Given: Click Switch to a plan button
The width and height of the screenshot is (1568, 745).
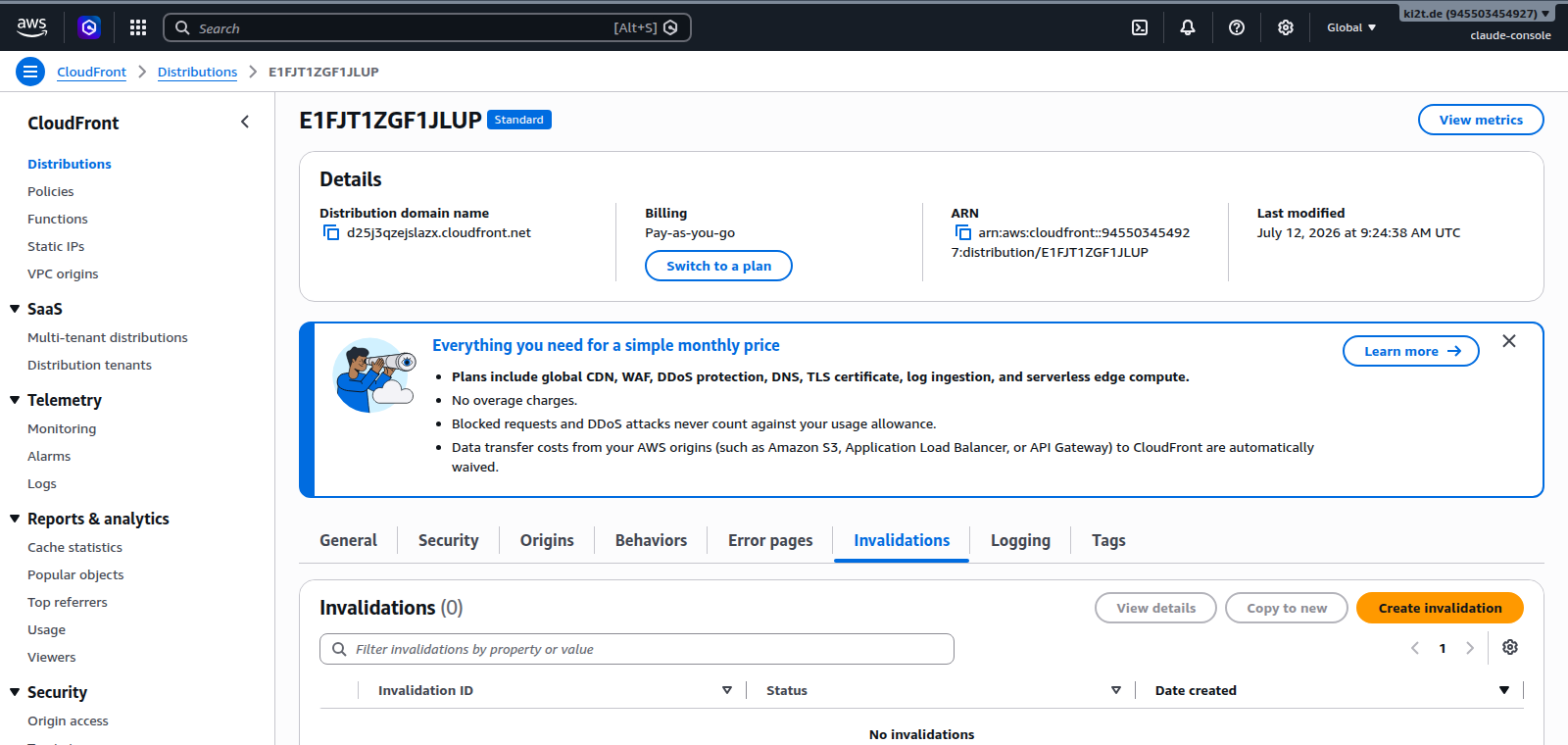Looking at the screenshot, I should 718,266.
